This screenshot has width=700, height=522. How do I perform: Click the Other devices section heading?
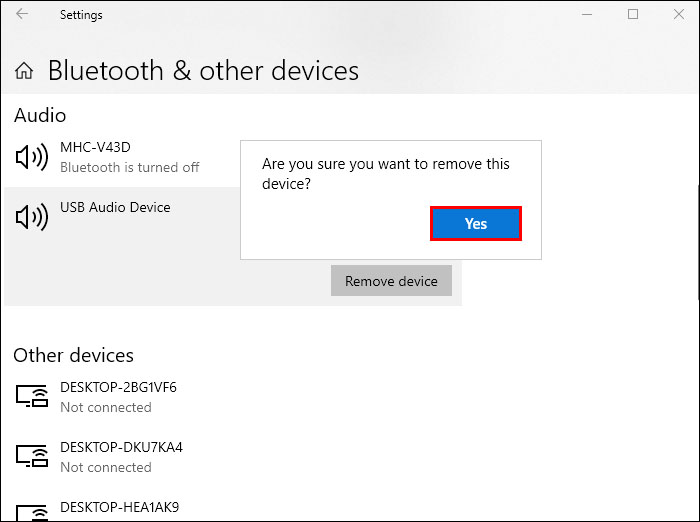coord(73,355)
